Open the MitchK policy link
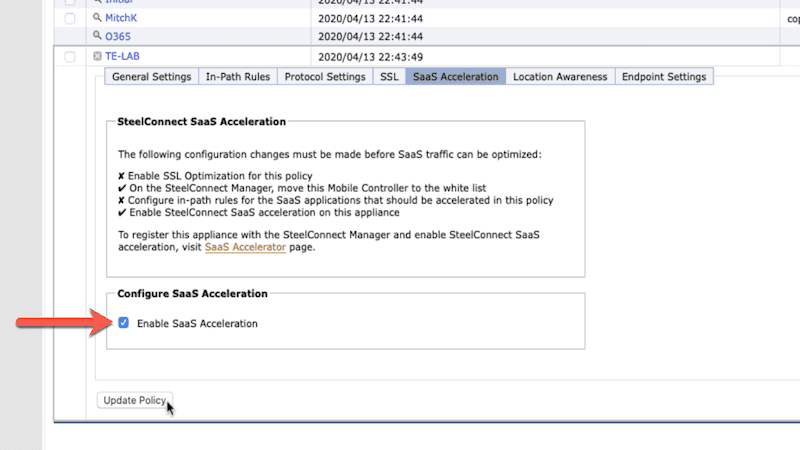Viewport: 800px width, 450px height. pos(121,18)
